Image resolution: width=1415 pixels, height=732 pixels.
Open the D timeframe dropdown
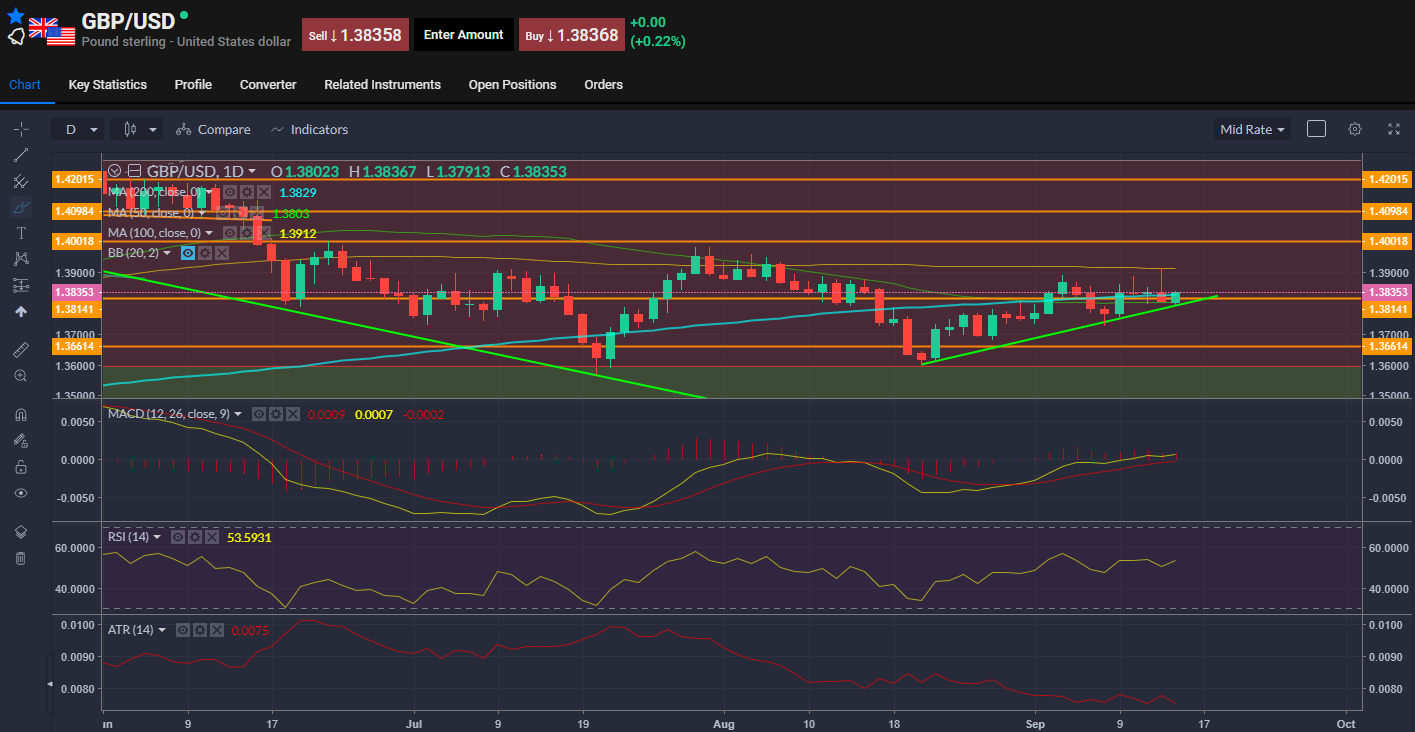[80, 129]
